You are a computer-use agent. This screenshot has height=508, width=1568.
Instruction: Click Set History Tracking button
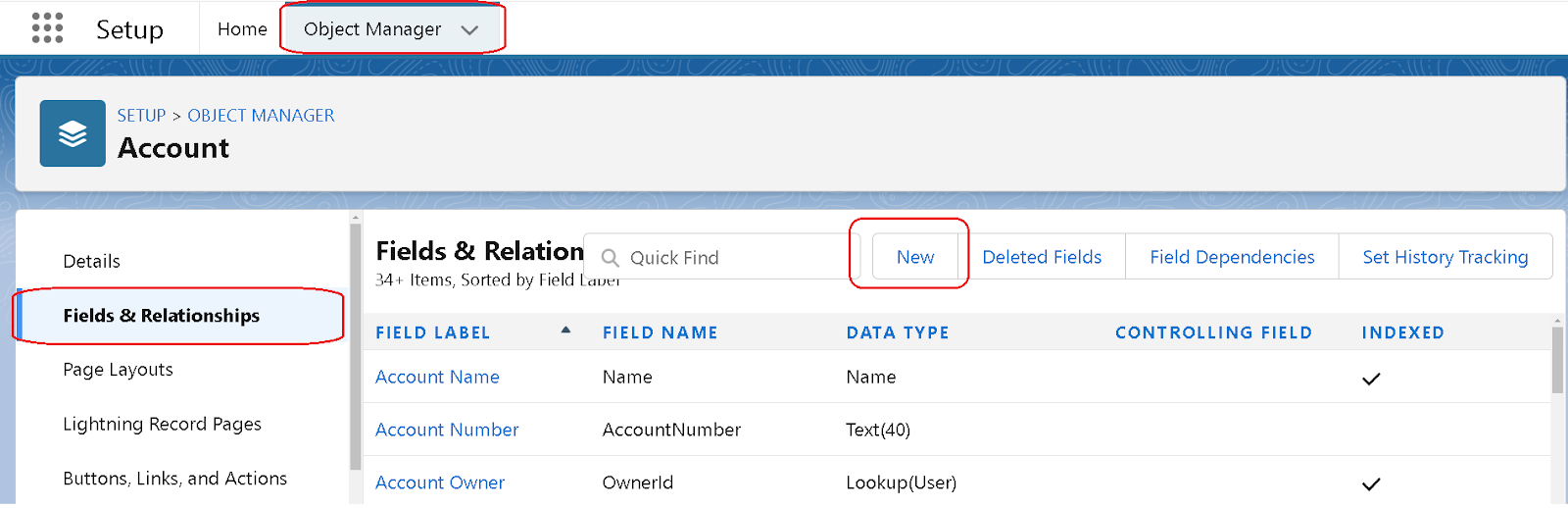[1445, 257]
